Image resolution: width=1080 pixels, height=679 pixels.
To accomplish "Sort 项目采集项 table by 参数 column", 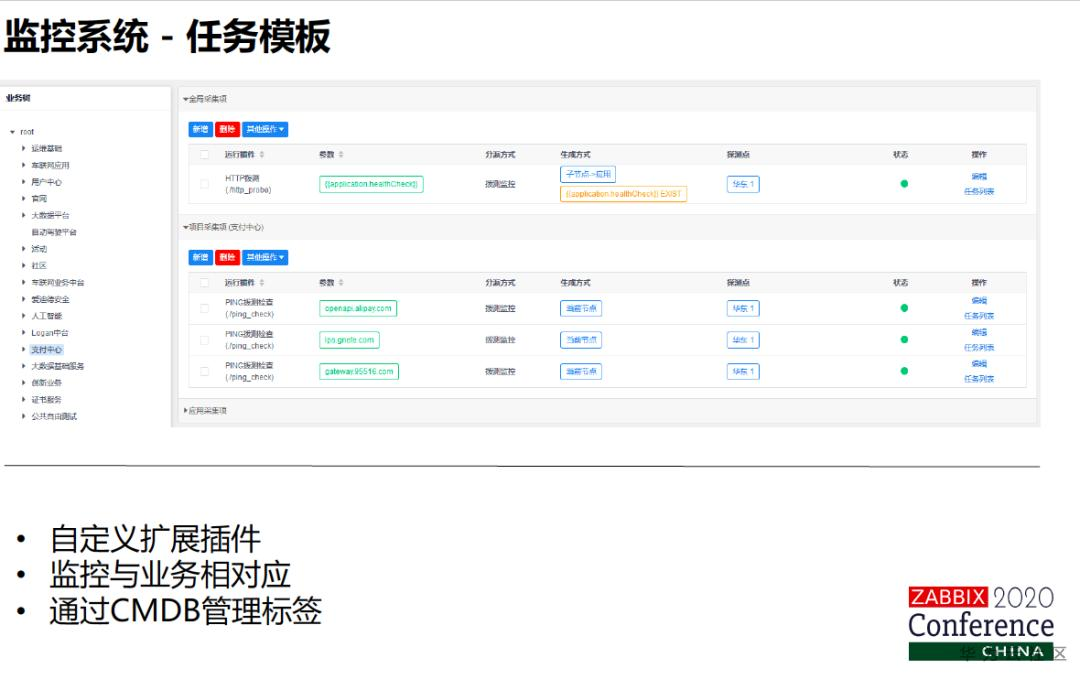I will tap(341, 282).
